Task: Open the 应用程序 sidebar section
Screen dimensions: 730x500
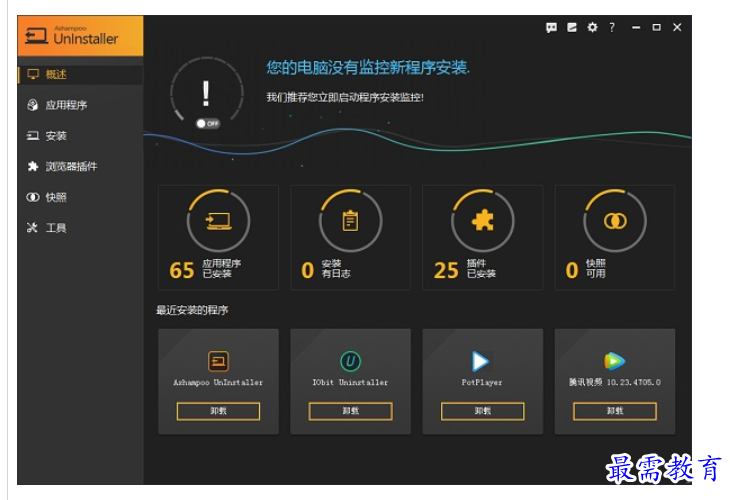Action: pos(80,105)
